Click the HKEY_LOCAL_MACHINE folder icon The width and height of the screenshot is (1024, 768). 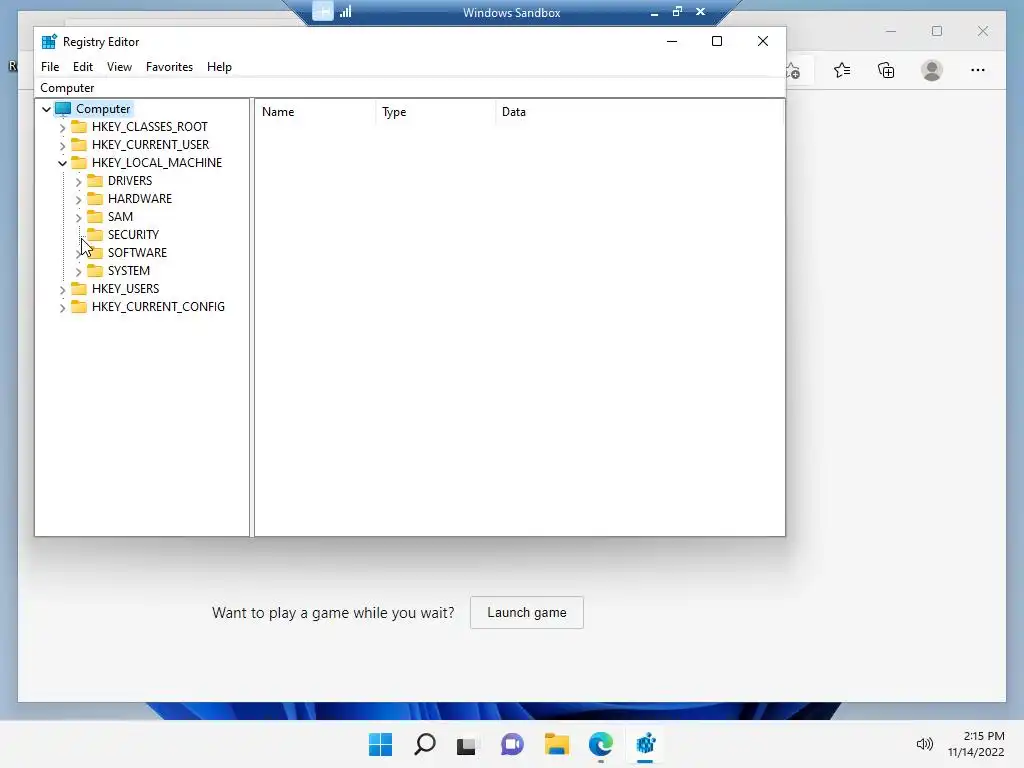click(79, 162)
